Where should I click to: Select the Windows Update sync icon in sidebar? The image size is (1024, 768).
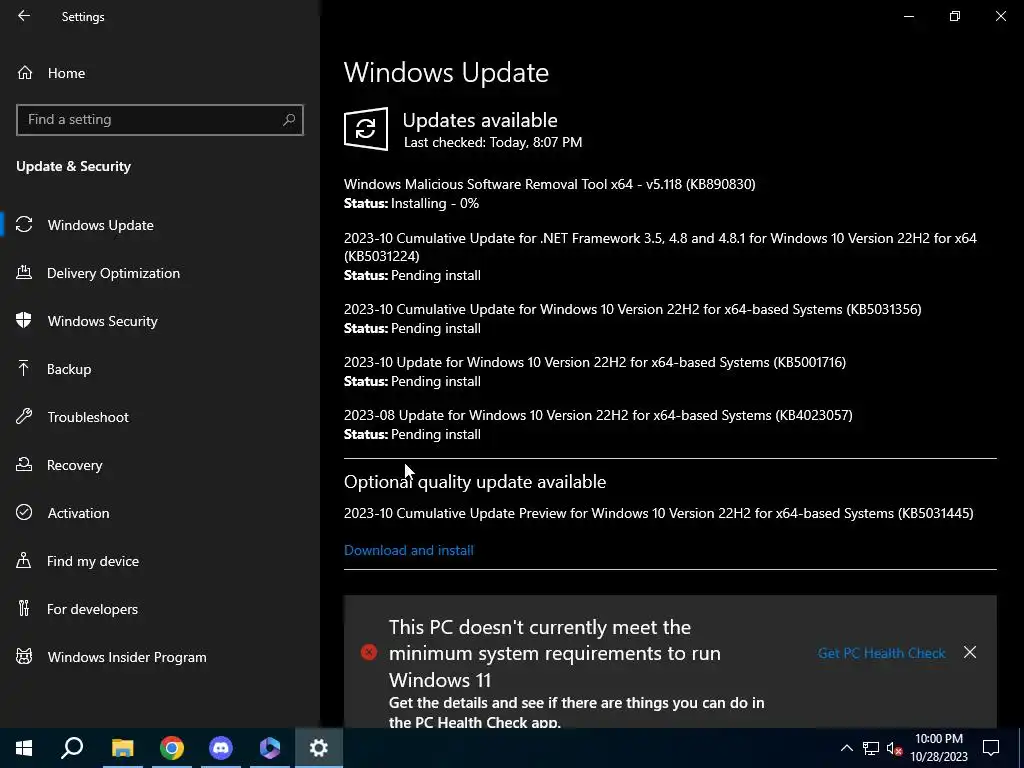[24, 225]
